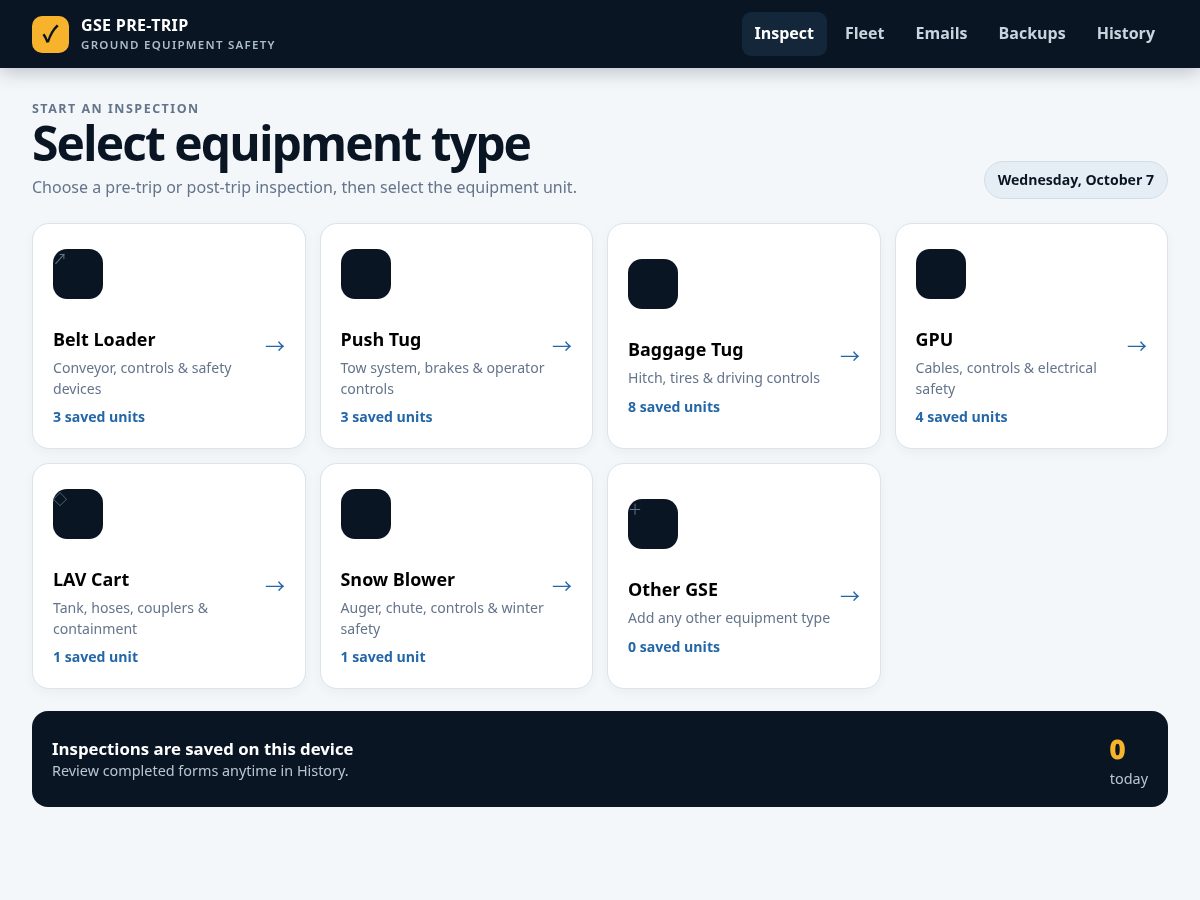
Task: Click 'Tank, hoses, couplers & containment' text
Action: point(131,618)
